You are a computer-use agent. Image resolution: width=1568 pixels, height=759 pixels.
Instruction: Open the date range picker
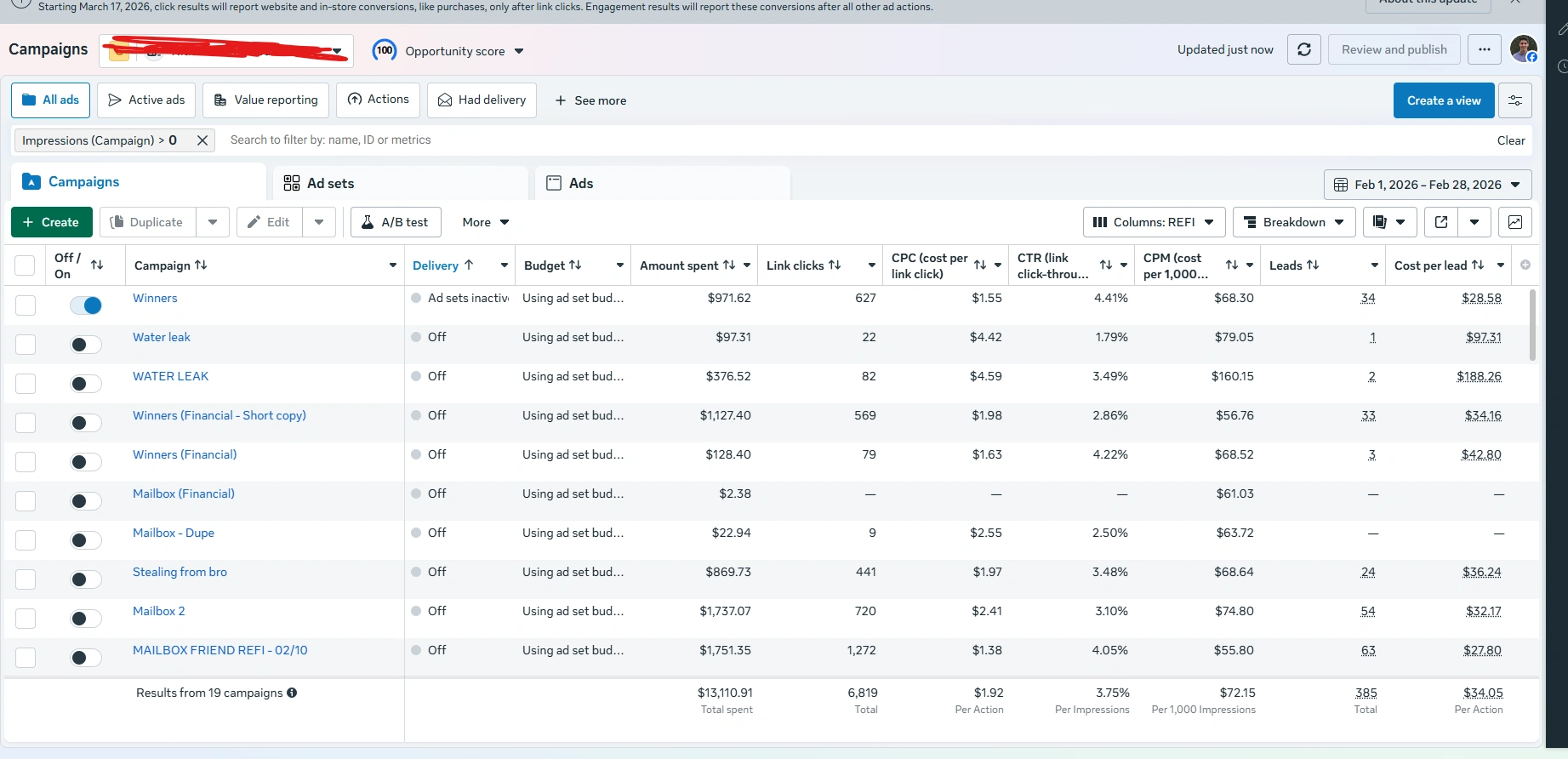[x=1427, y=185]
